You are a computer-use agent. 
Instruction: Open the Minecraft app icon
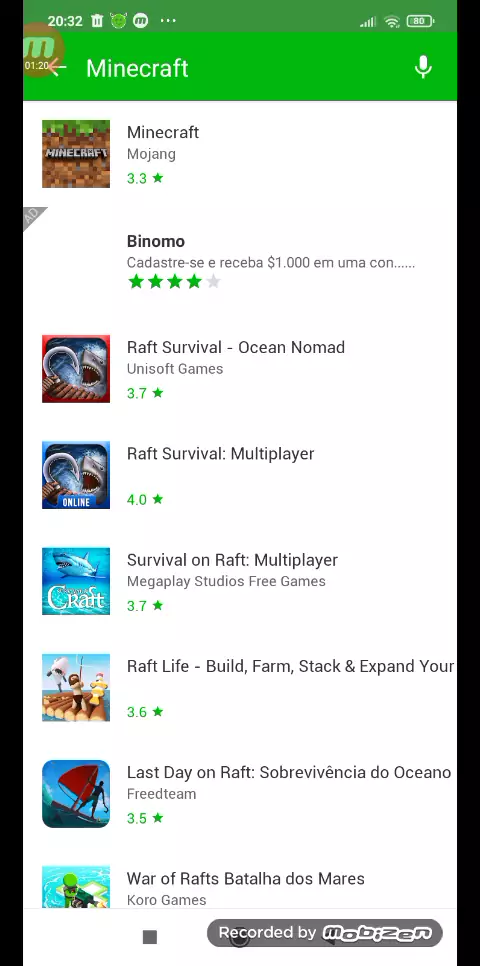pos(76,154)
